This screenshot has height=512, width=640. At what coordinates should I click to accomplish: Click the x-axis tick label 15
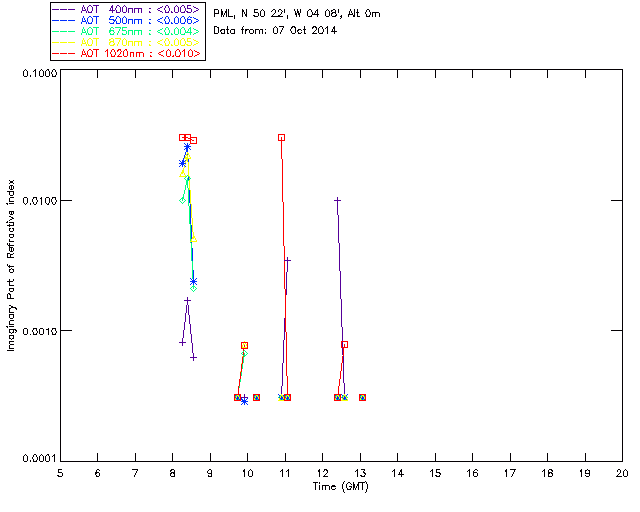click(435, 473)
